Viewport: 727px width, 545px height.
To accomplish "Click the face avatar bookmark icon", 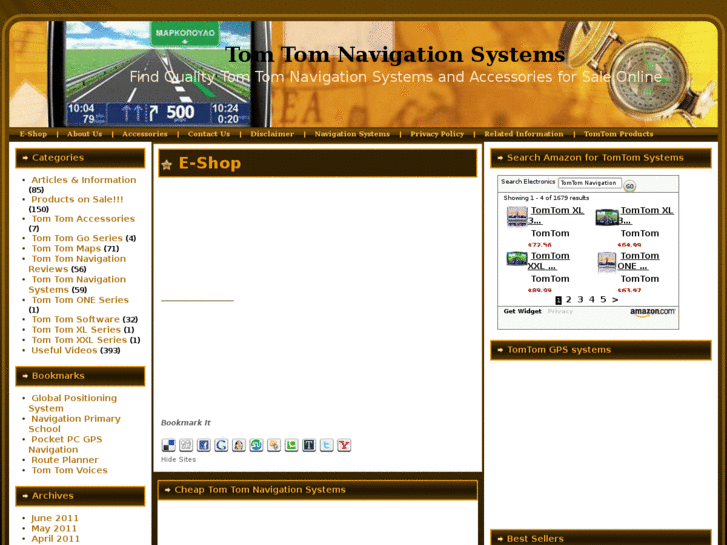I will (239, 445).
